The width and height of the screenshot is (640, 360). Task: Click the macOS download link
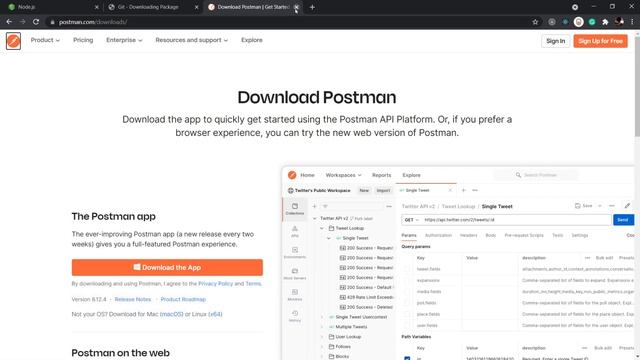(171, 314)
